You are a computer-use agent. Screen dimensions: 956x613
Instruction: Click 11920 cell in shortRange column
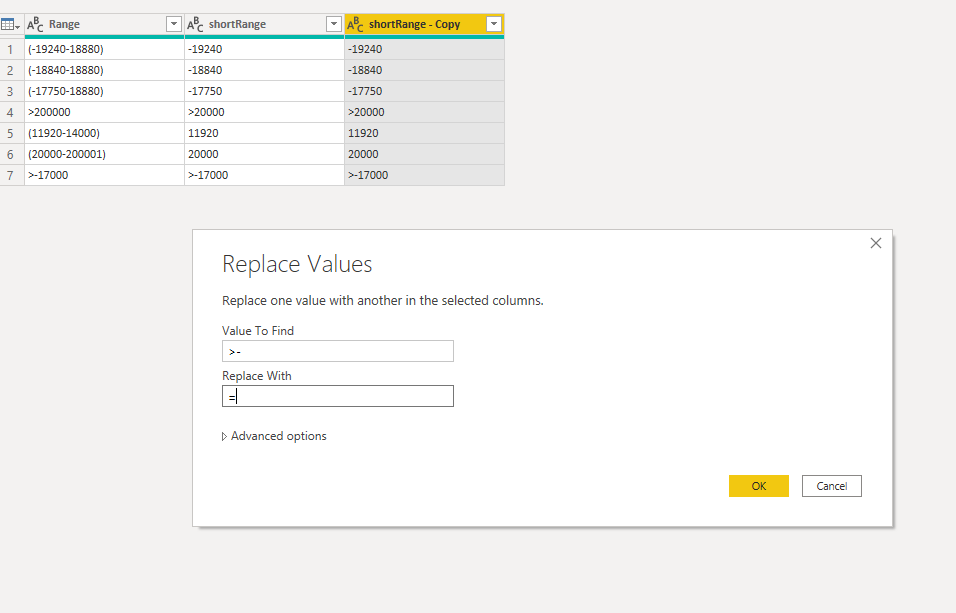264,133
